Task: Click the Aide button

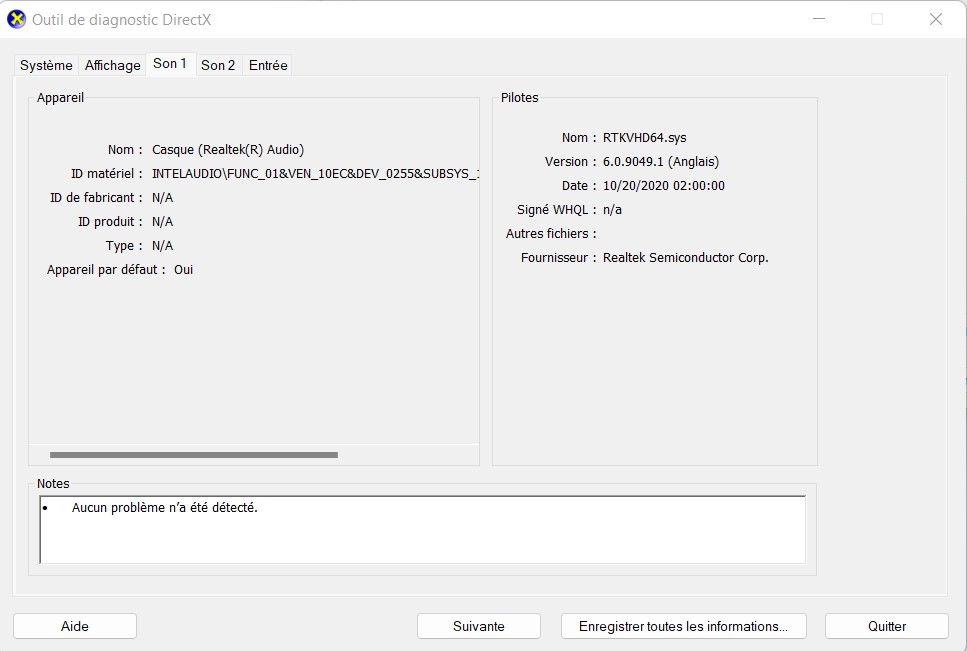Action: [75, 626]
